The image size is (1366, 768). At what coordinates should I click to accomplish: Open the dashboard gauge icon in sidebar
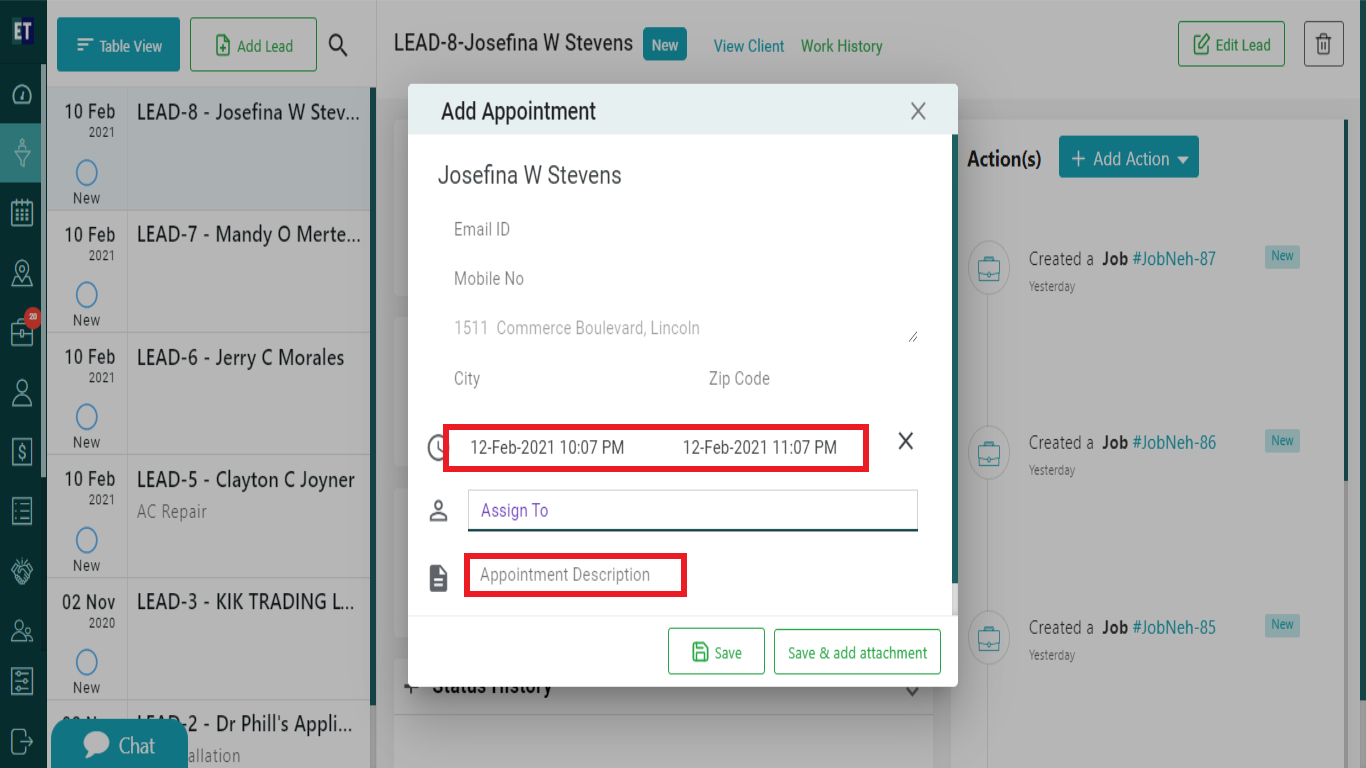click(x=22, y=95)
